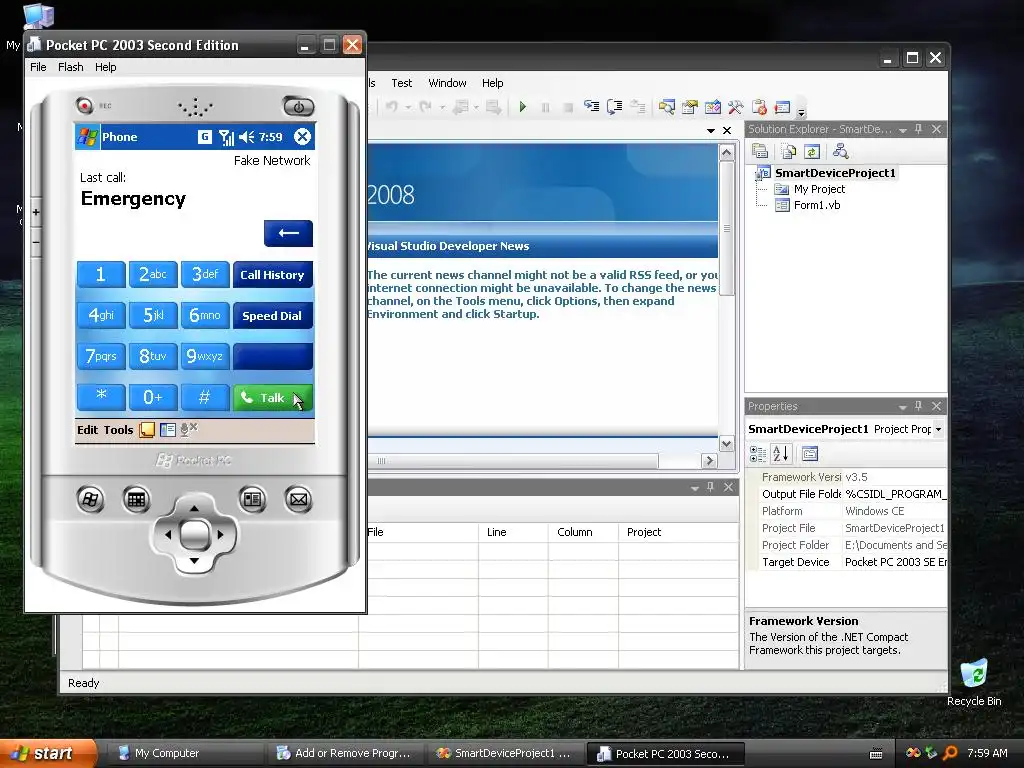Click the Step Over toolbar icon
This screenshot has height=768, width=1024.
tap(615, 106)
